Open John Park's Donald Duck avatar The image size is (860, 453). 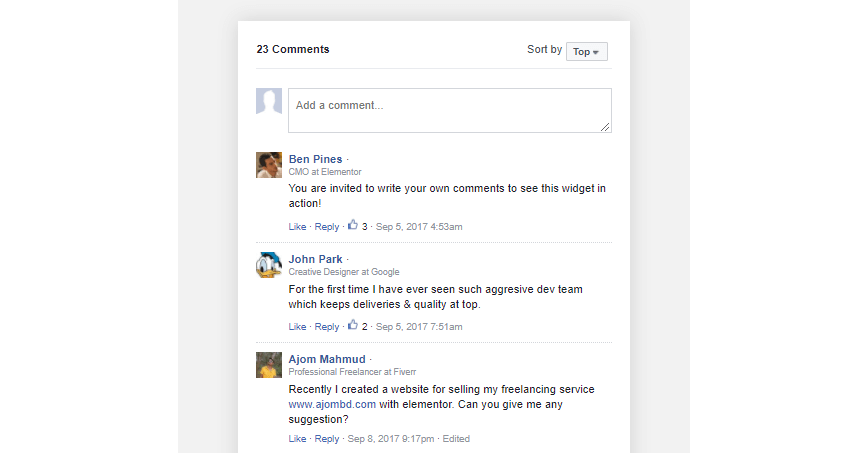269,265
